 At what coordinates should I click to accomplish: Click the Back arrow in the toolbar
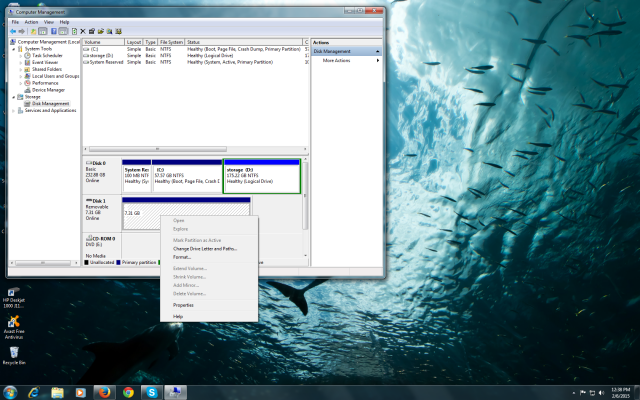[x=12, y=31]
